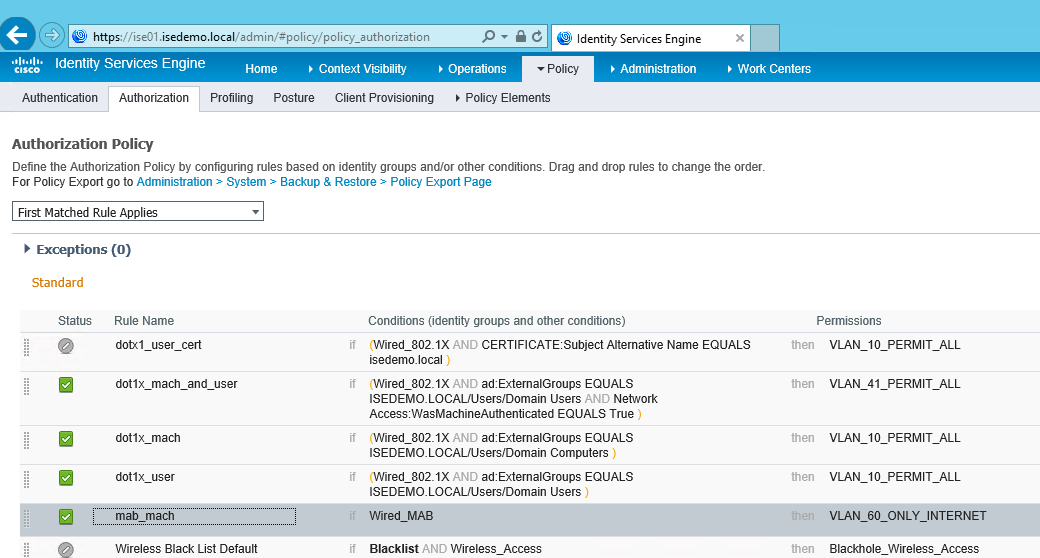This screenshot has height=558, width=1040.
Task: Click drag handle for Wireless Black List Default
Action: tap(27, 550)
